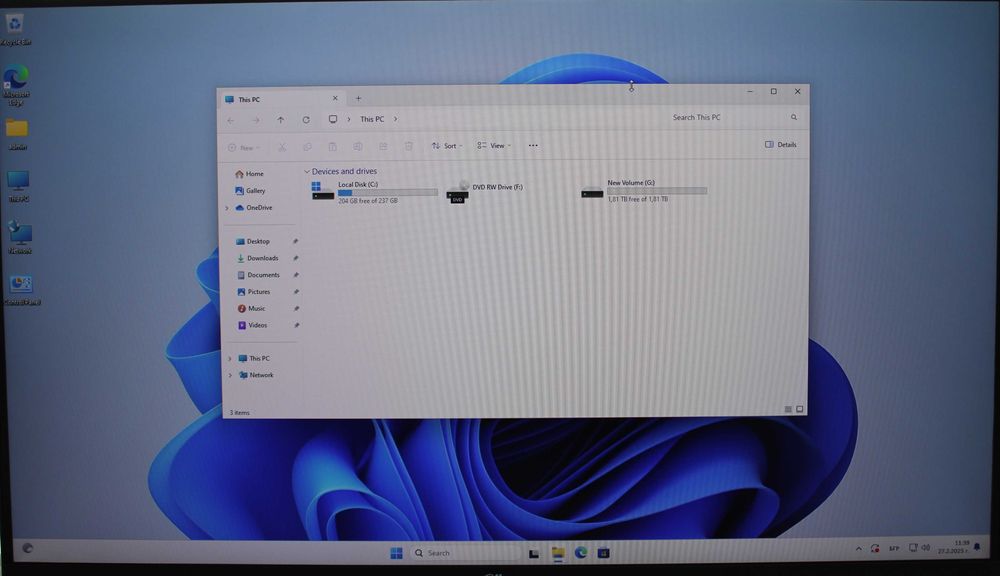The image size is (1000, 576).
Task: Open the Local Disk (C:) drive
Action: (374, 191)
